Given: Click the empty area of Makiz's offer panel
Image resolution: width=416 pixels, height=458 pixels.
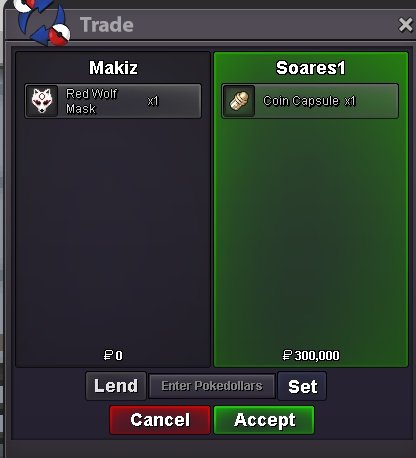Looking at the screenshot, I should [113, 233].
